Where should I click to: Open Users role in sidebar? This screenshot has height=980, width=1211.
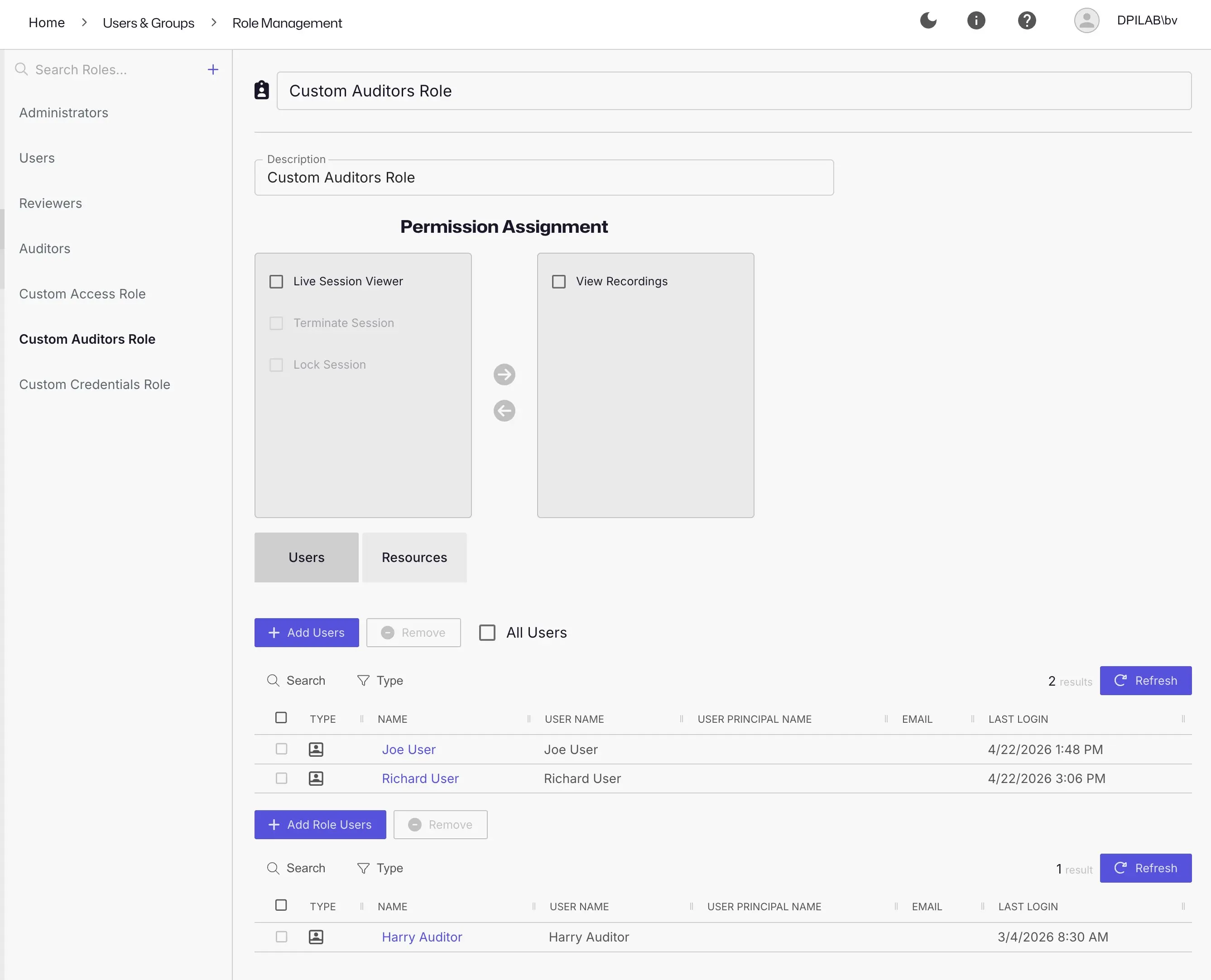coord(37,158)
